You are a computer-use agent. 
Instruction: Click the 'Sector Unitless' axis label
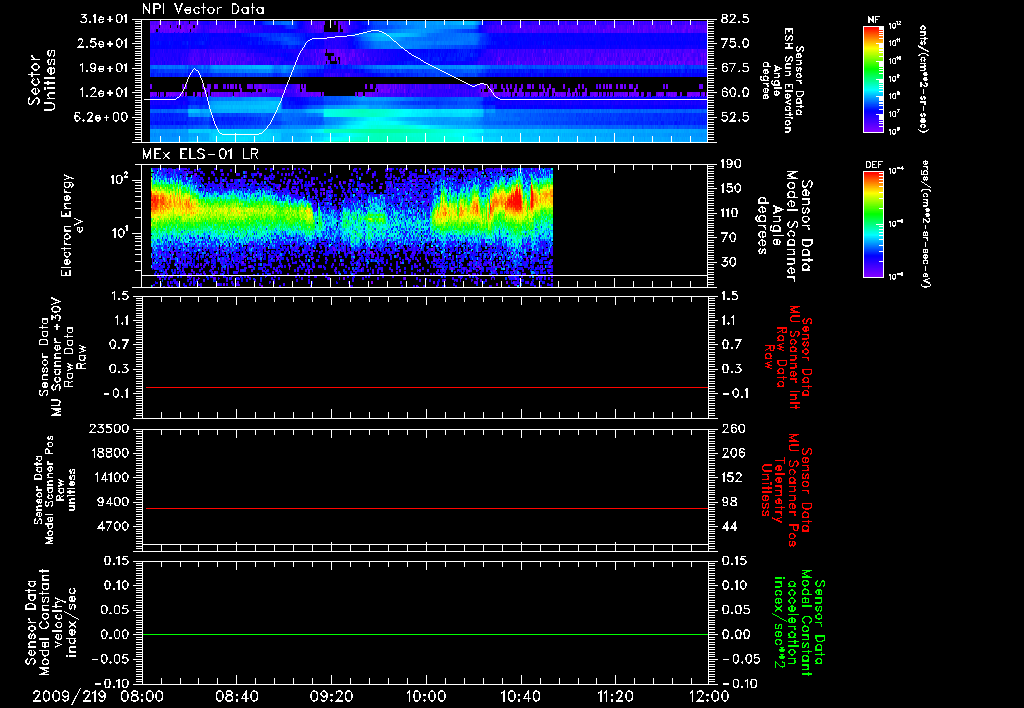pyautogui.click(x=42, y=80)
